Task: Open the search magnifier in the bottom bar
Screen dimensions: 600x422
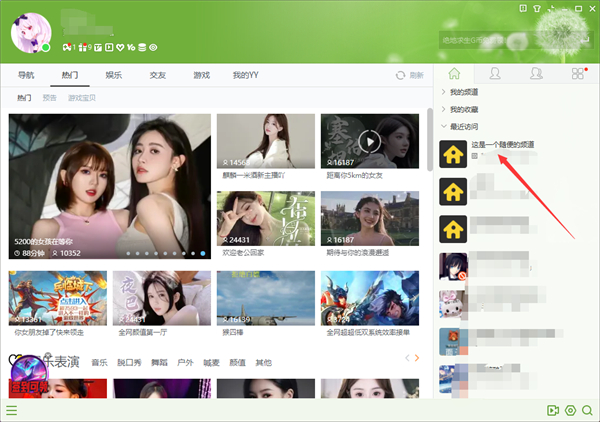Action: (x=587, y=411)
